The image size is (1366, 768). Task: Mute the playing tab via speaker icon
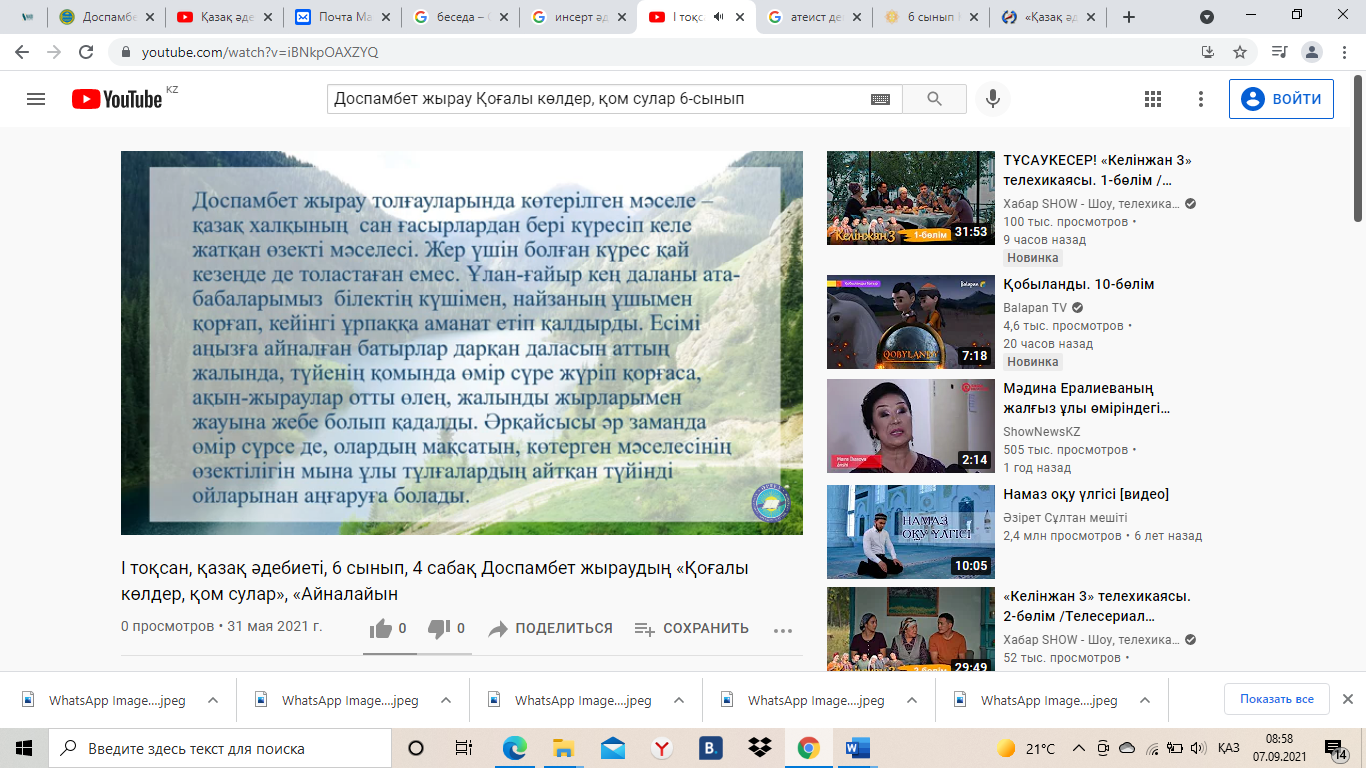pyautogui.click(x=718, y=17)
